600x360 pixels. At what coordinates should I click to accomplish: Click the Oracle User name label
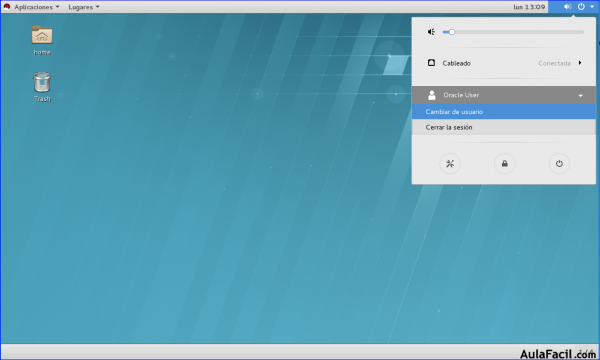tap(461, 95)
